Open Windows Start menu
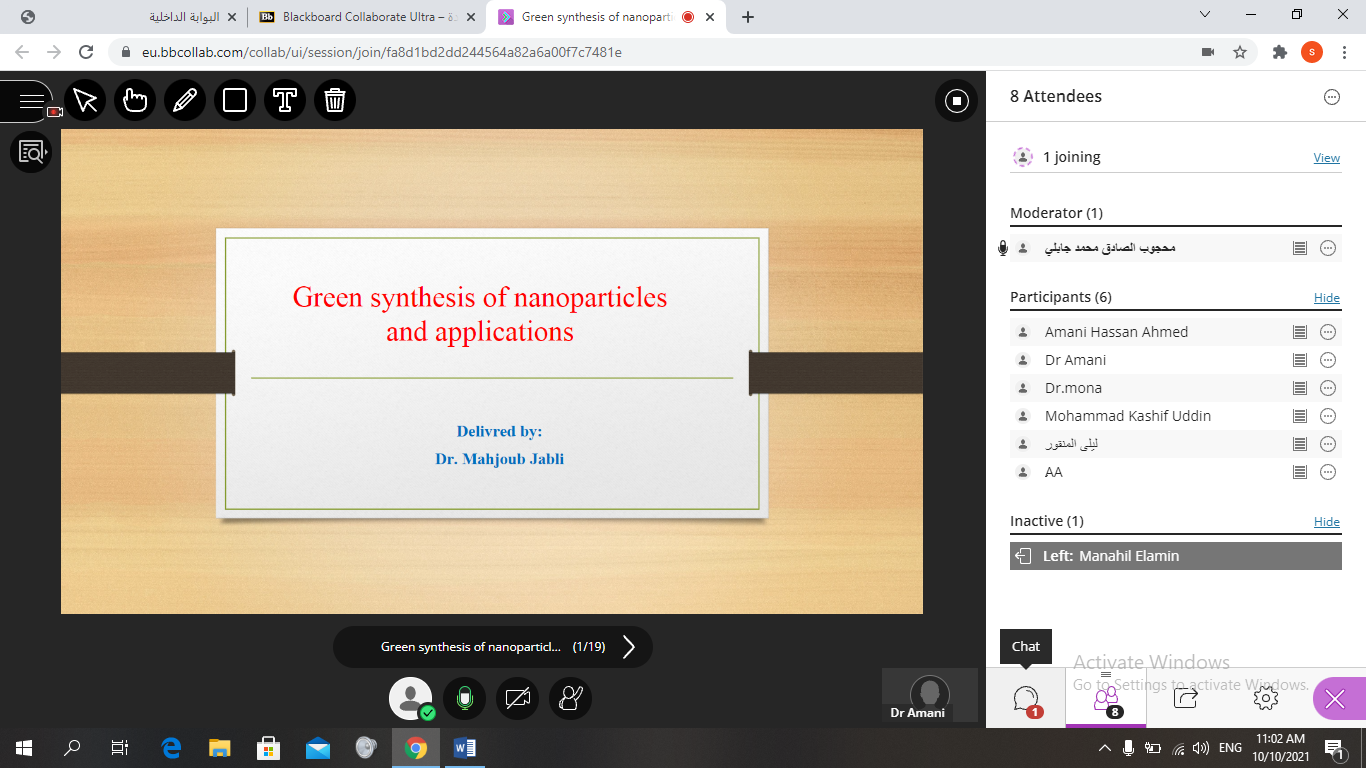The height and width of the screenshot is (768, 1366). click(24, 747)
